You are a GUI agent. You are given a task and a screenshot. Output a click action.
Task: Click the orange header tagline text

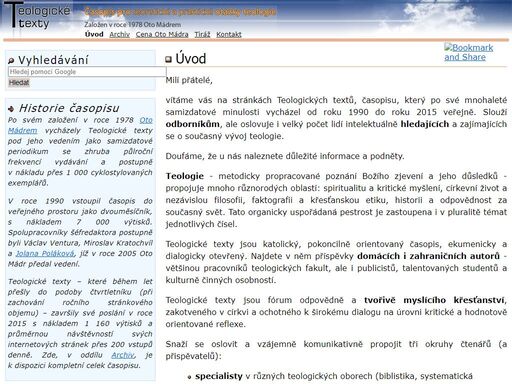pos(180,12)
